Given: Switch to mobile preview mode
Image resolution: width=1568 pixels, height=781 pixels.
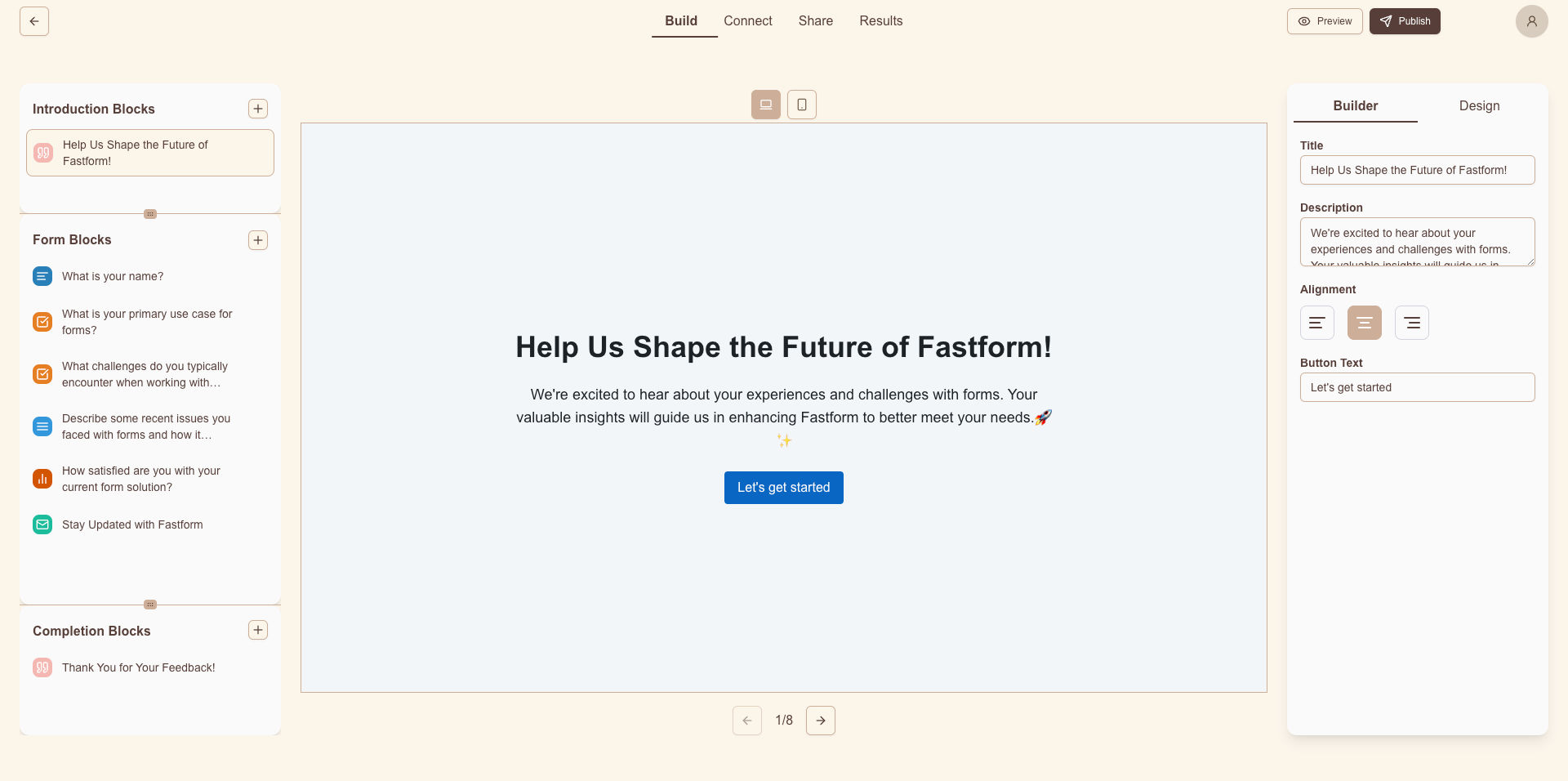Looking at the screenshot, I should click(802, 105).
